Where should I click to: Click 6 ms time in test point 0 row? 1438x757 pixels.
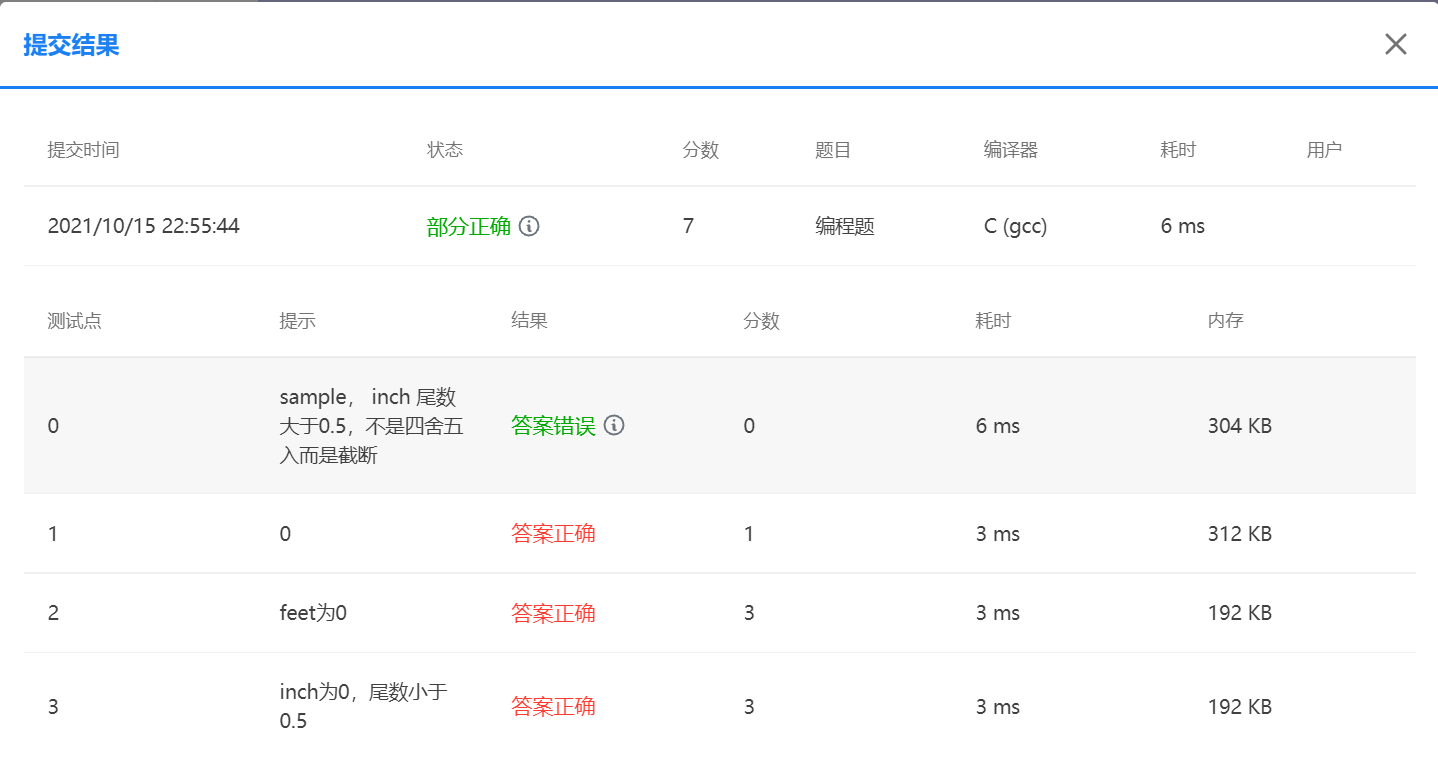pyautogui.click(x=998, y=426)
